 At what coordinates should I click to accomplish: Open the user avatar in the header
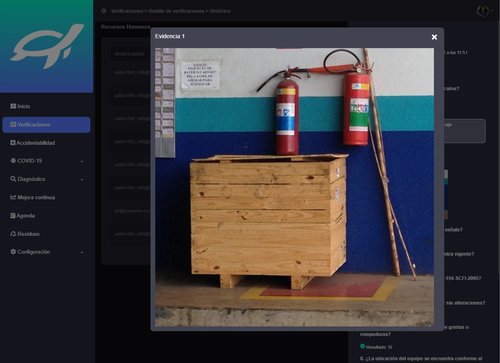[483, 11]
